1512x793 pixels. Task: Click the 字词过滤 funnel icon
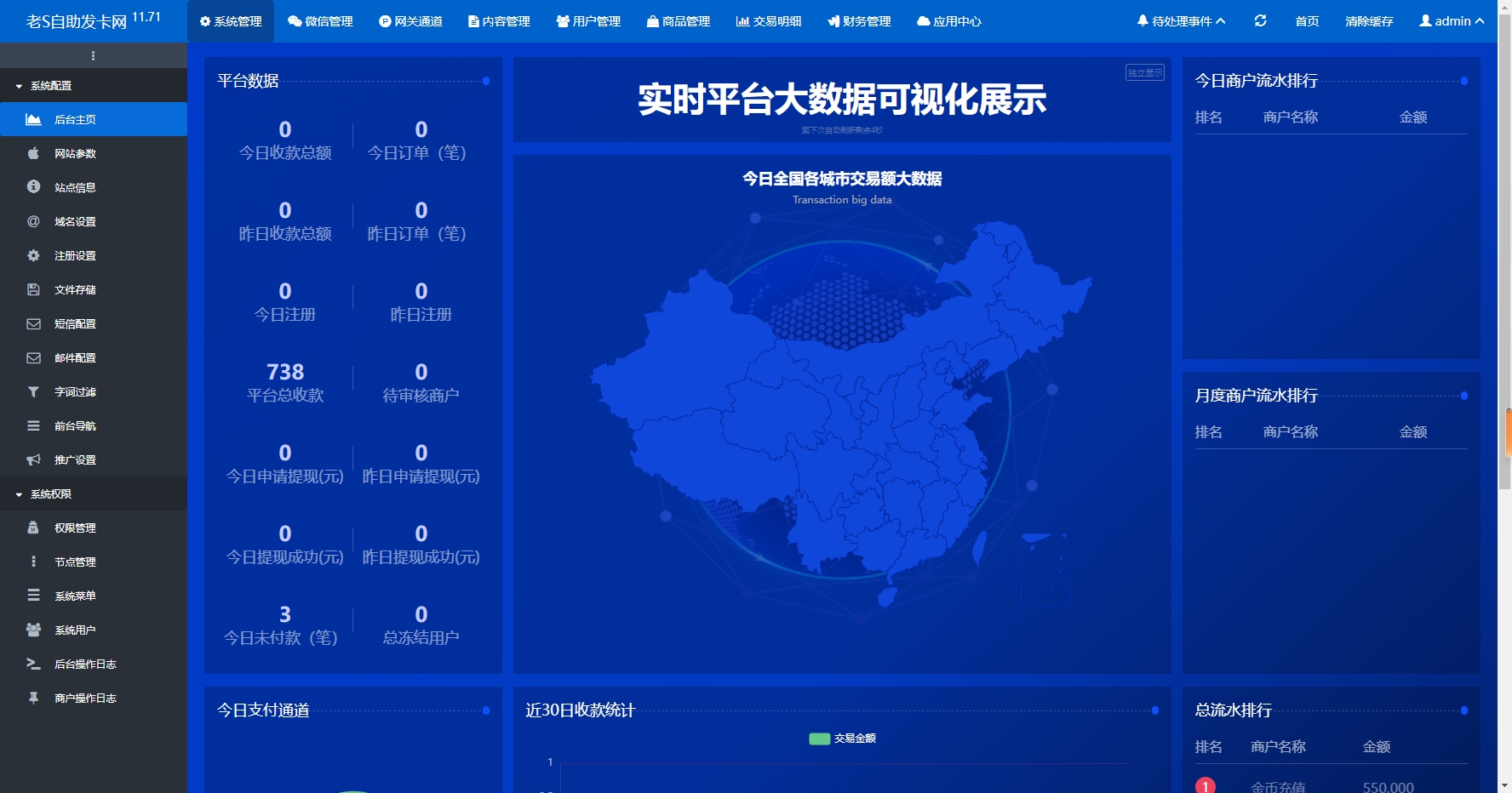(x=33, y=391)
